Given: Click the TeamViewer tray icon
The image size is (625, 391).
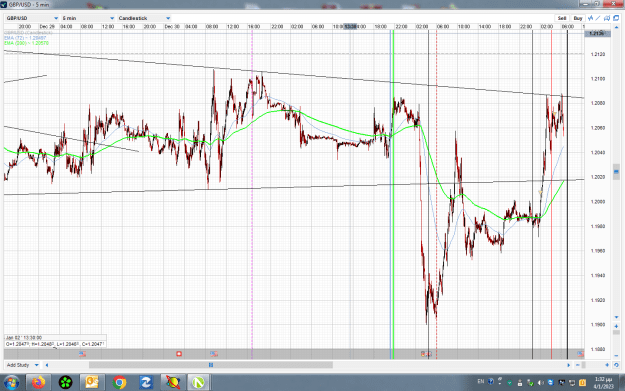Looking at the screenshot, I should [x=551, y=382].
